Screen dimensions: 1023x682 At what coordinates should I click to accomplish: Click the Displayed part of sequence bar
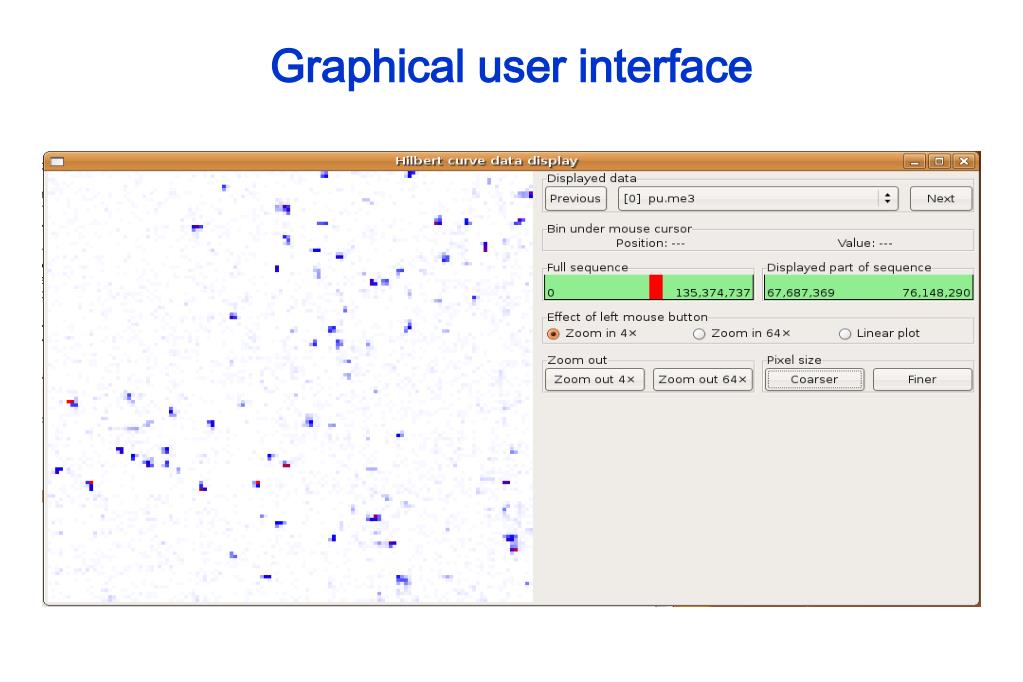pyautogui.click(x=868, y=287)
